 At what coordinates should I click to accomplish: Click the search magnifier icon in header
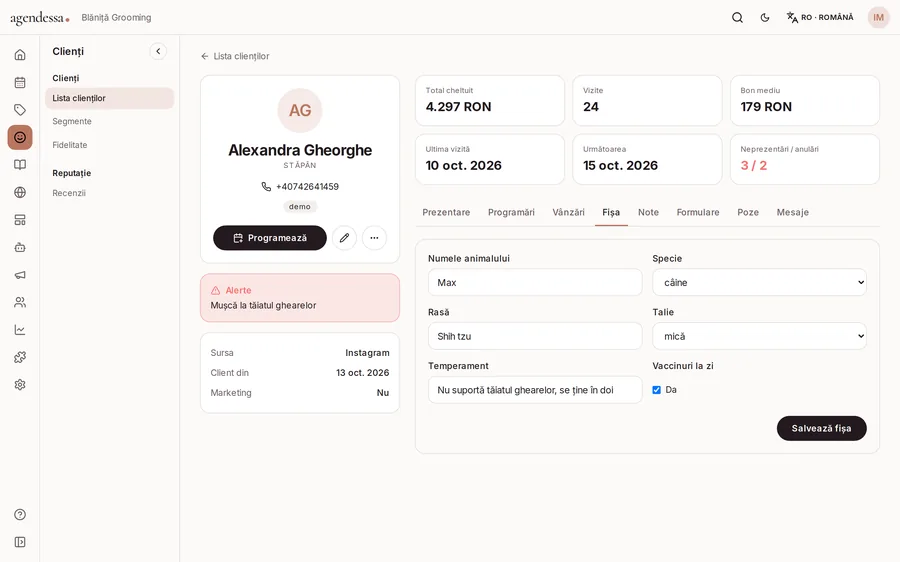pyautogui.click(x=738, y=18)
